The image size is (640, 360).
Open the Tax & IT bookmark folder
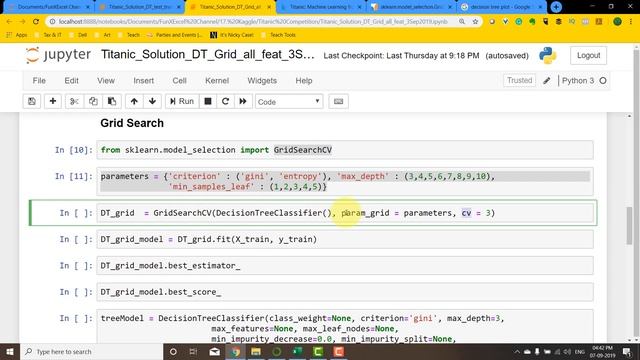pos(48,35)
